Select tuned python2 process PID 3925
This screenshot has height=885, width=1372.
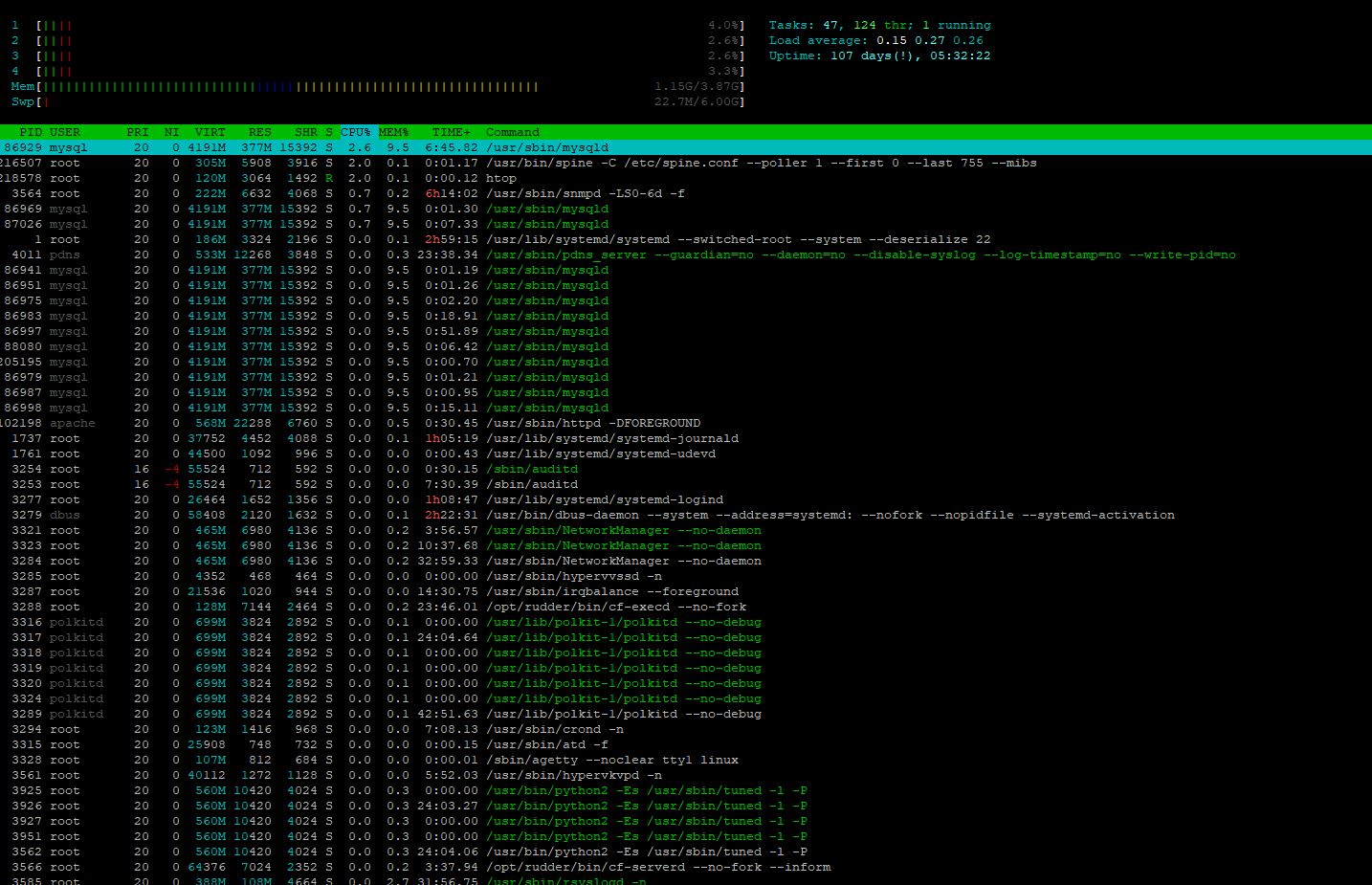pos(686,790)
